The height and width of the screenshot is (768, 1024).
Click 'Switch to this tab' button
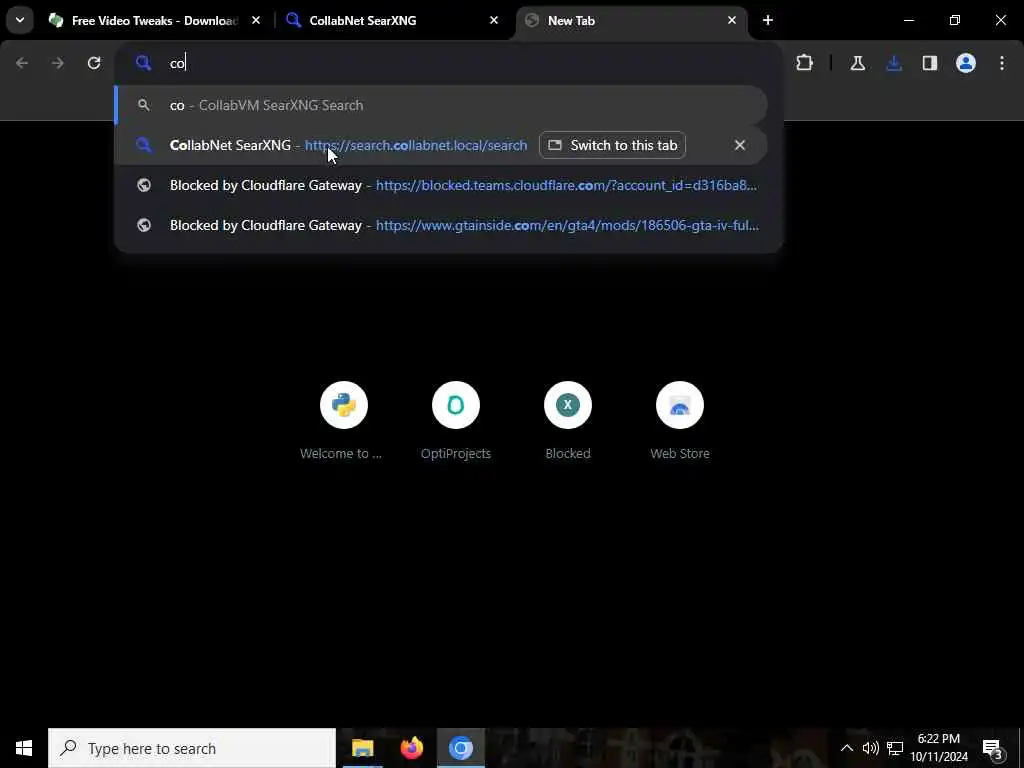(x=613, y=145)
